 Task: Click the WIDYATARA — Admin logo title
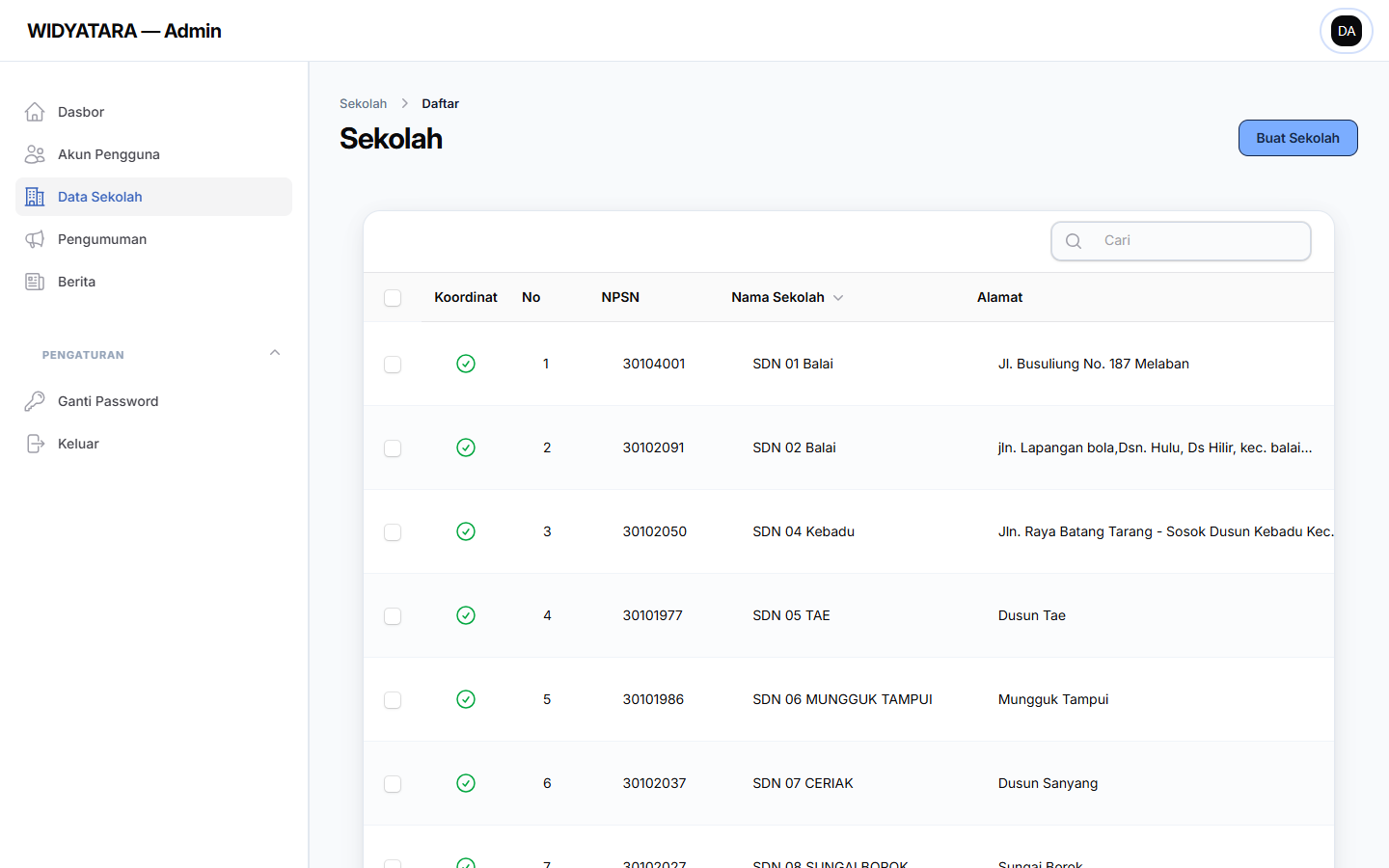124,31
